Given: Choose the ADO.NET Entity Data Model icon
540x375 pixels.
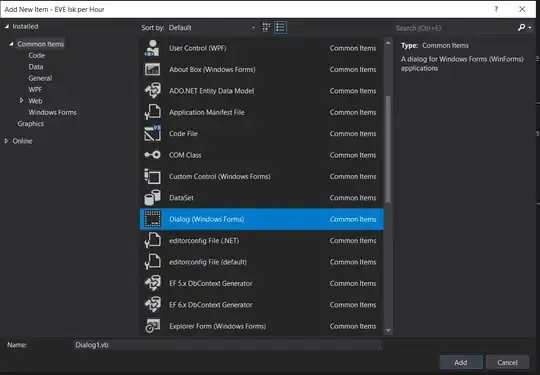Looking at the screenshot, I should [152, 91].
